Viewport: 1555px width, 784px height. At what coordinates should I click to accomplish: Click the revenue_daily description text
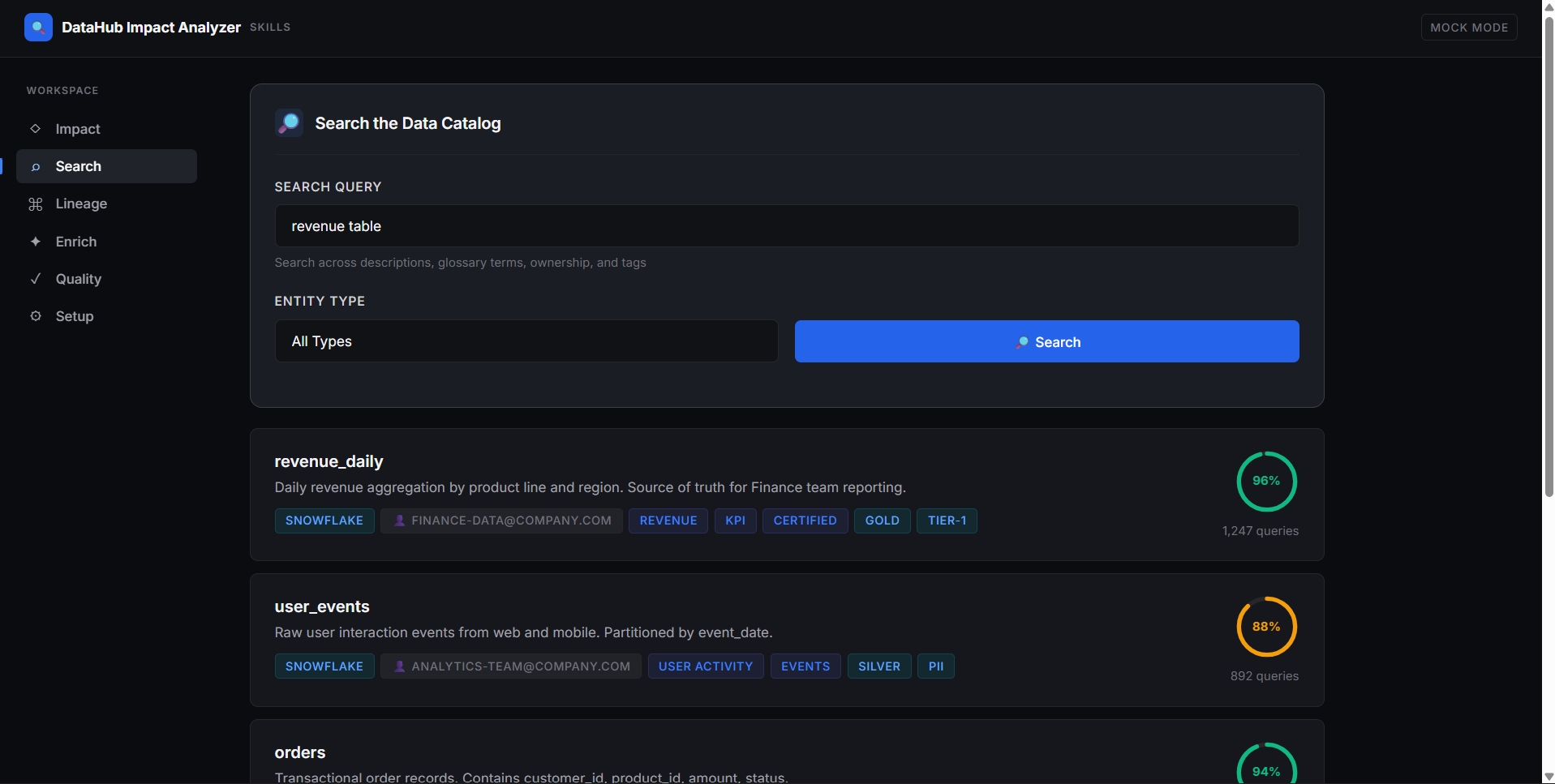(591, 487)
